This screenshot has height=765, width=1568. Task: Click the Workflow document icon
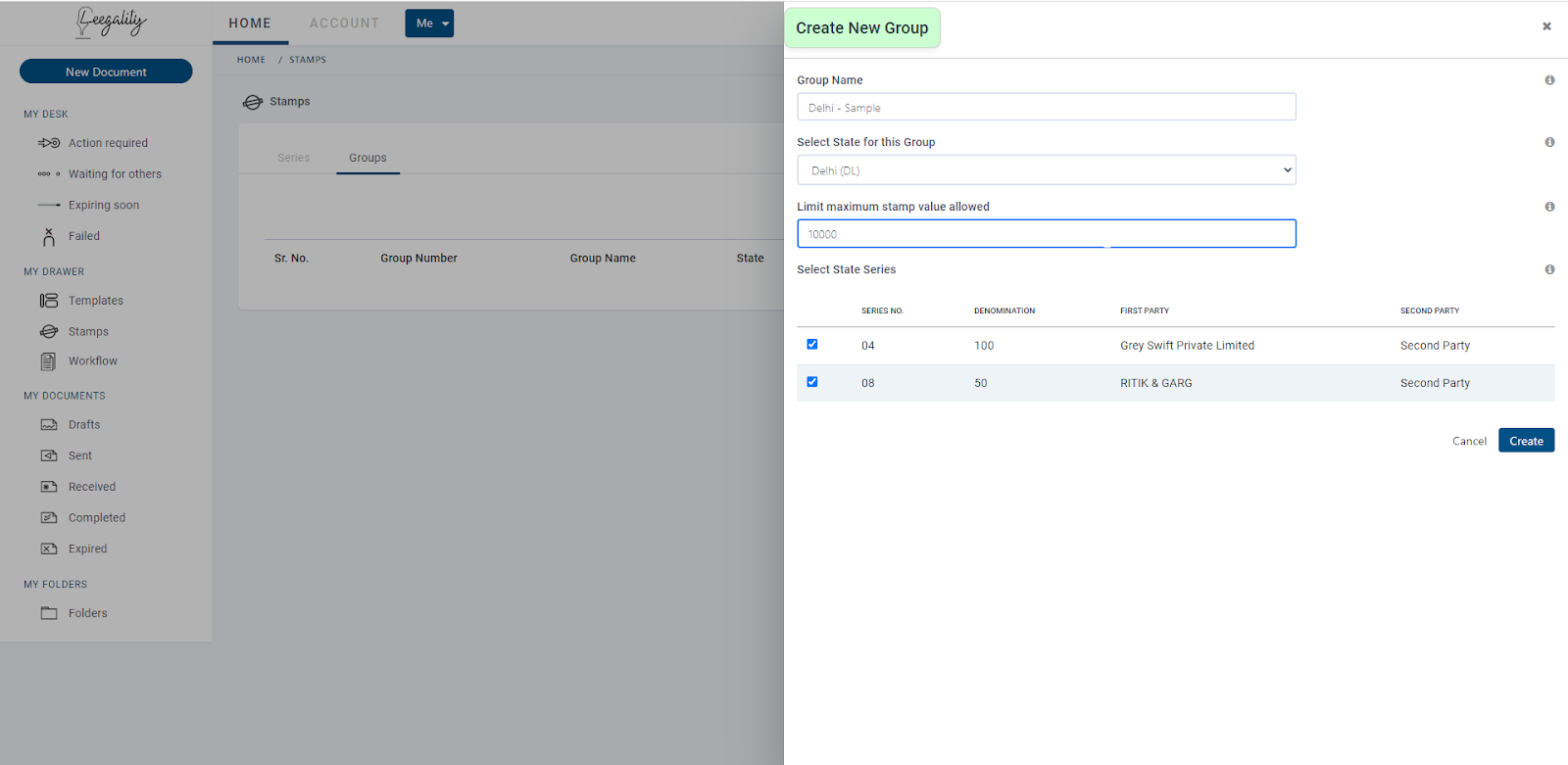[48, 361]
